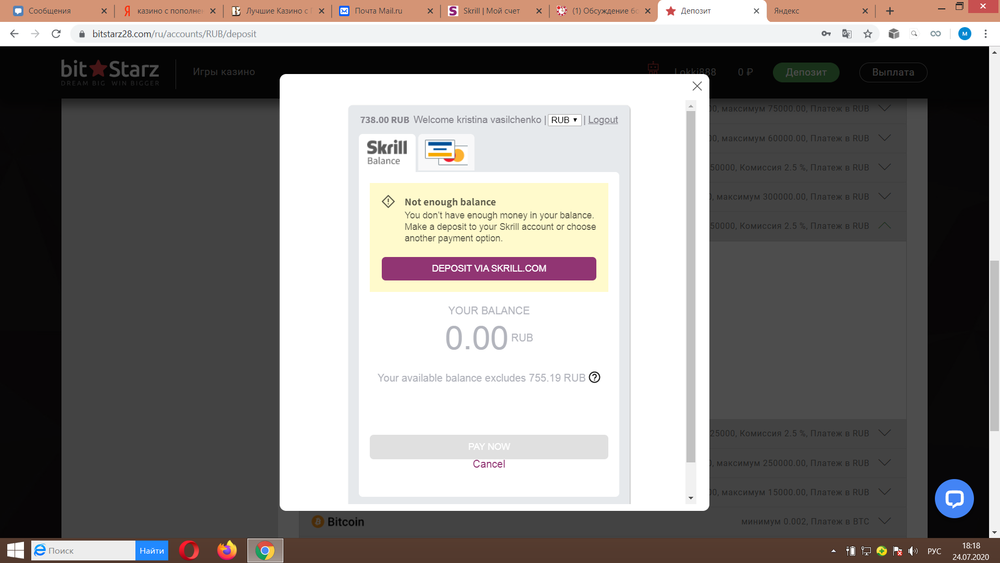
Task: Click the infinity extension icon
Action: tap(936, 34)
